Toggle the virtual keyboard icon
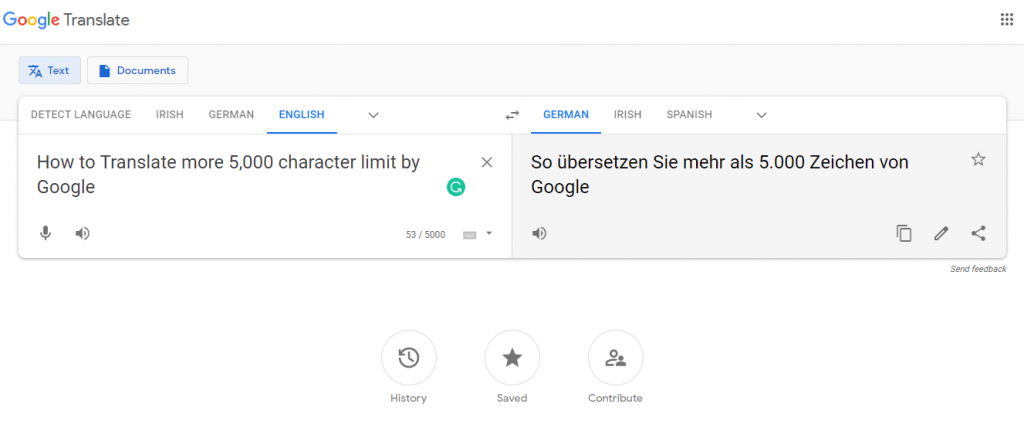 click(470, 235)
